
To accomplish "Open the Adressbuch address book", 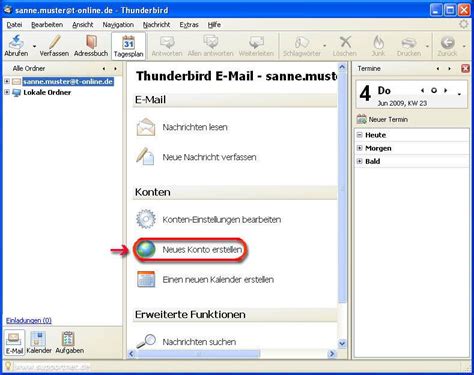I will coord(91,45).
